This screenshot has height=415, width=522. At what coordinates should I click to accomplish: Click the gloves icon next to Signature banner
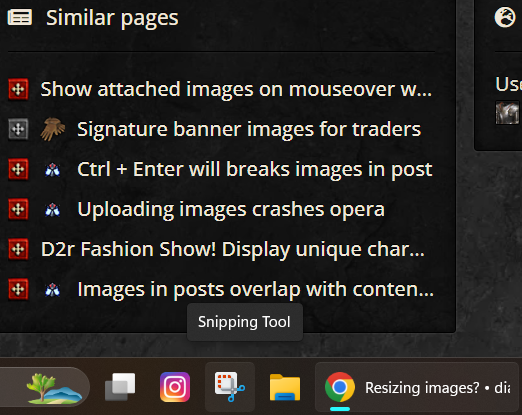point(53,129)
